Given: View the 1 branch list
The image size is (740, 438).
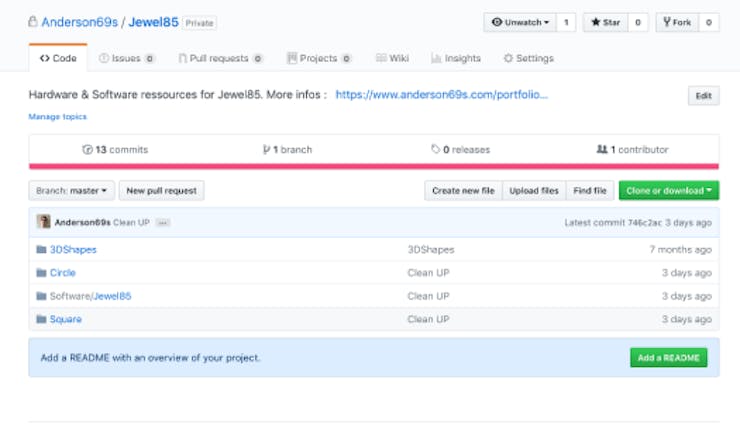Looking at the screenshot, I should (x=287, y=150).
